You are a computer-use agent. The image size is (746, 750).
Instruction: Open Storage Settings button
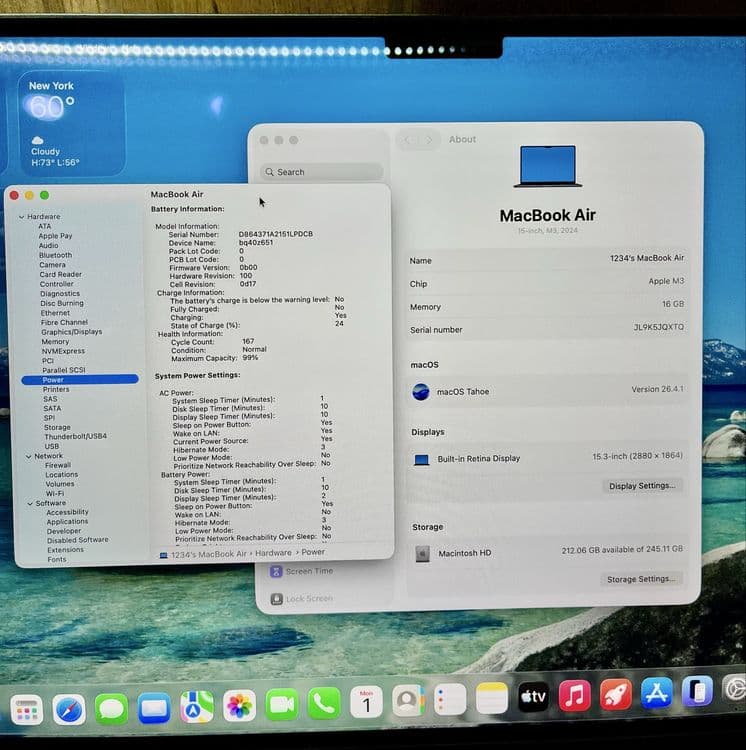pos(641,579)
